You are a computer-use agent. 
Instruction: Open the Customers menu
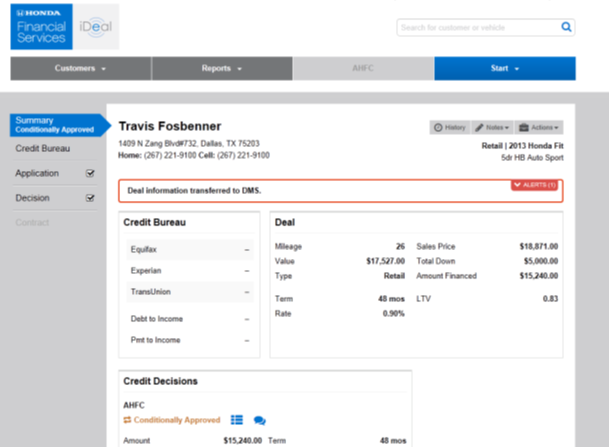click(81, 69)
